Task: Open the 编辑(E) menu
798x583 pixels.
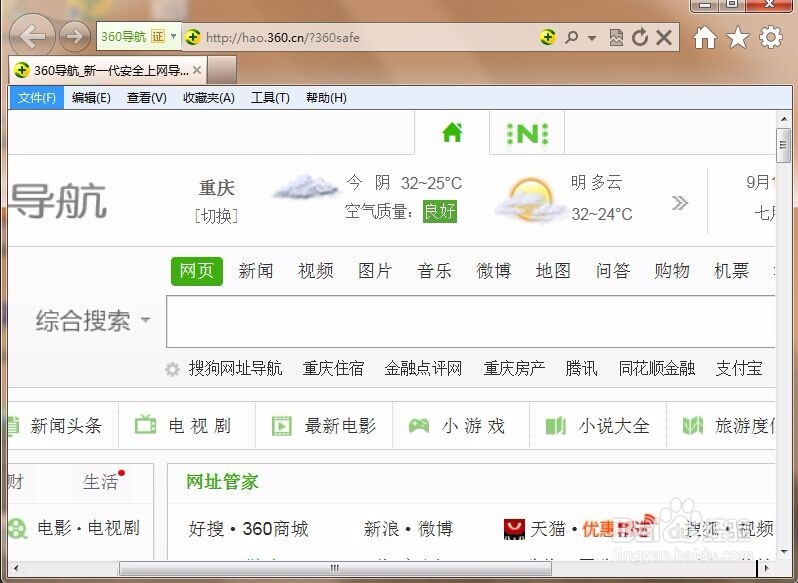Action: [91, 98]
